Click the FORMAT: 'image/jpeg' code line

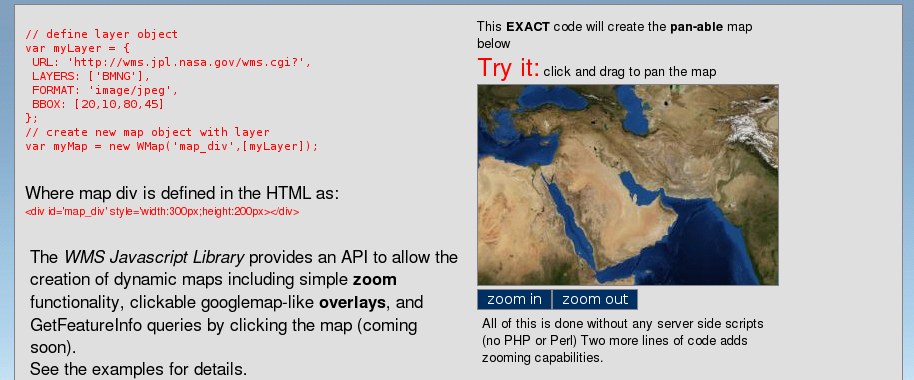click(x=105, y=90)
